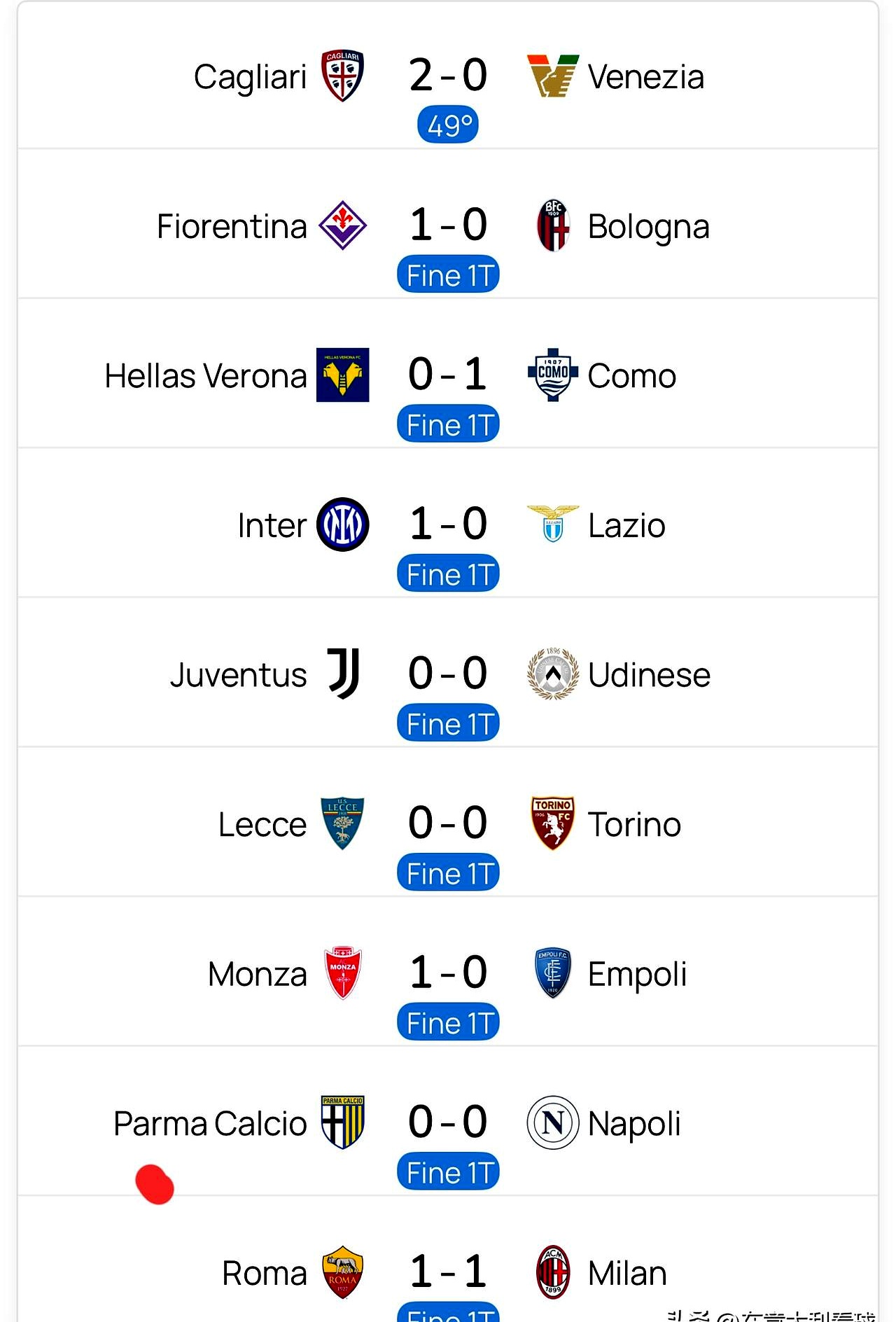The width and height of the screenshot is (896, 1322).
Task: Click the Parma Calcio 0-0 score
Action: click(448, 1122)
